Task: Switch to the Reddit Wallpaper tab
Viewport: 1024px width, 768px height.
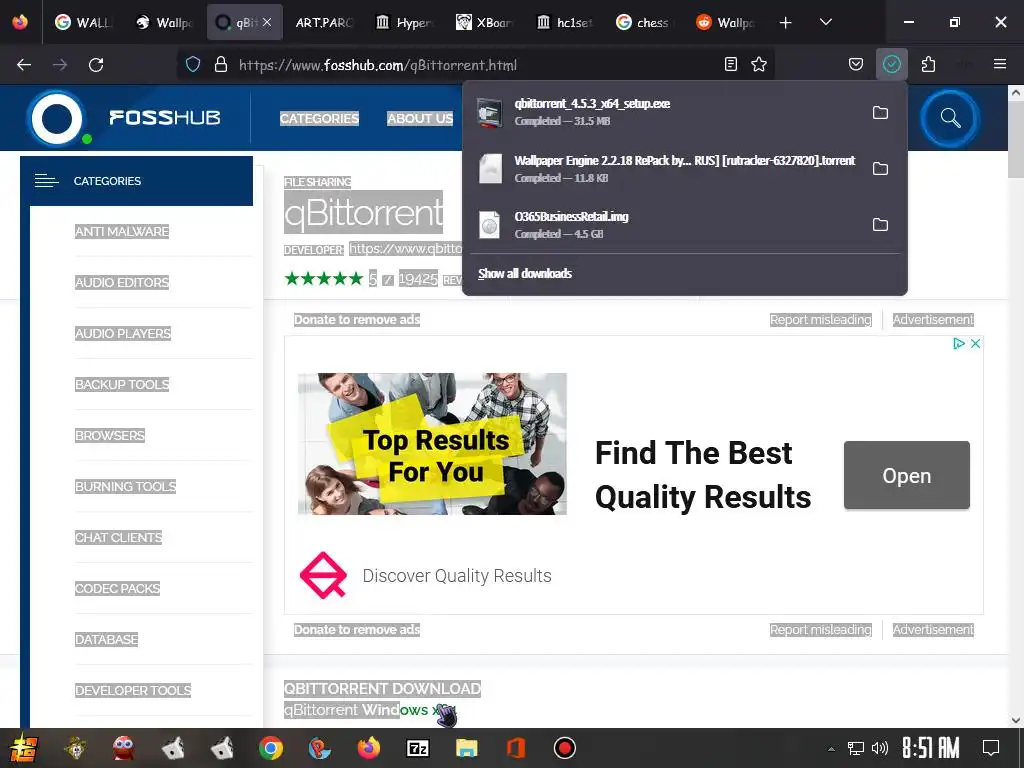Action: (725, 22)
